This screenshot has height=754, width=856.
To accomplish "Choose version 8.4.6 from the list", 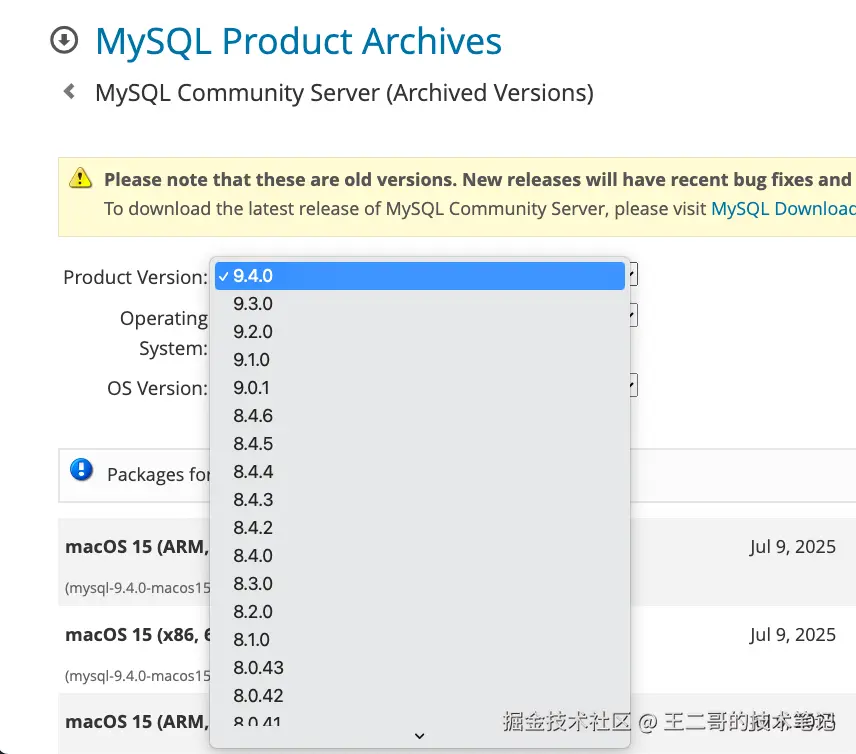I will pyautogui.click(x=419, y=415).
